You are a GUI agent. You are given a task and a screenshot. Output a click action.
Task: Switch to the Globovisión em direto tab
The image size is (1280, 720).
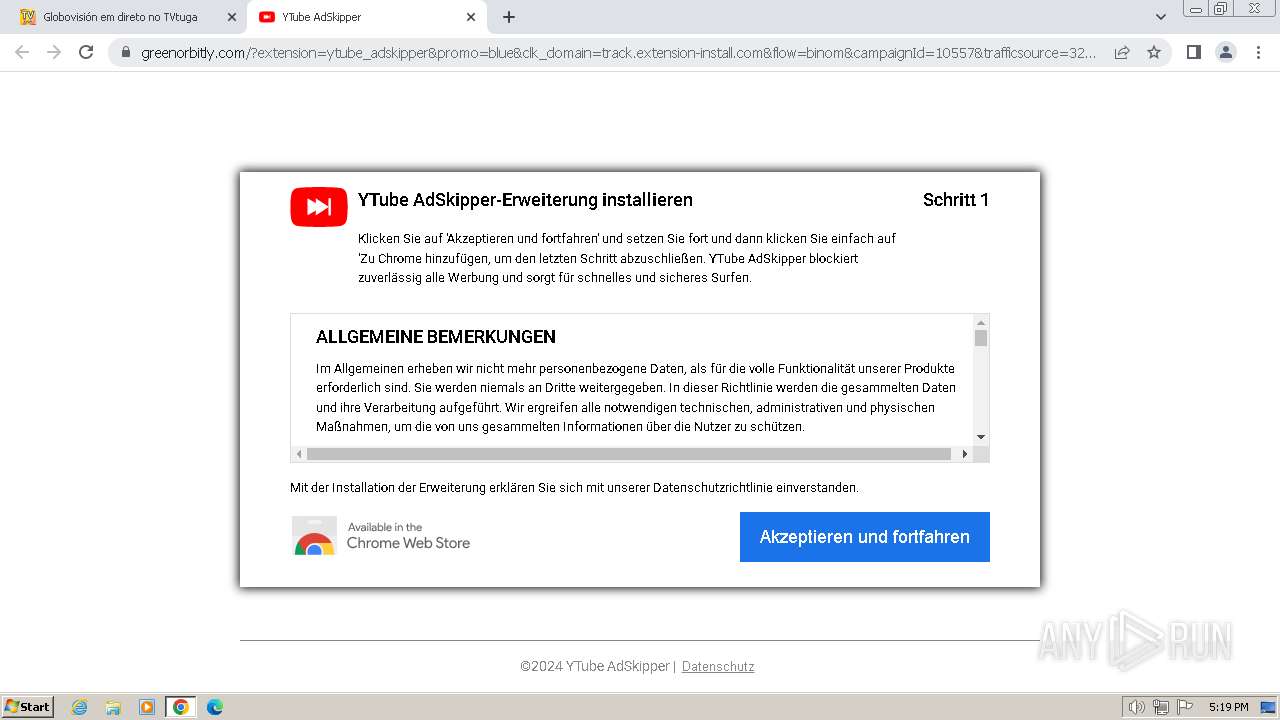(x=120, y=17)
